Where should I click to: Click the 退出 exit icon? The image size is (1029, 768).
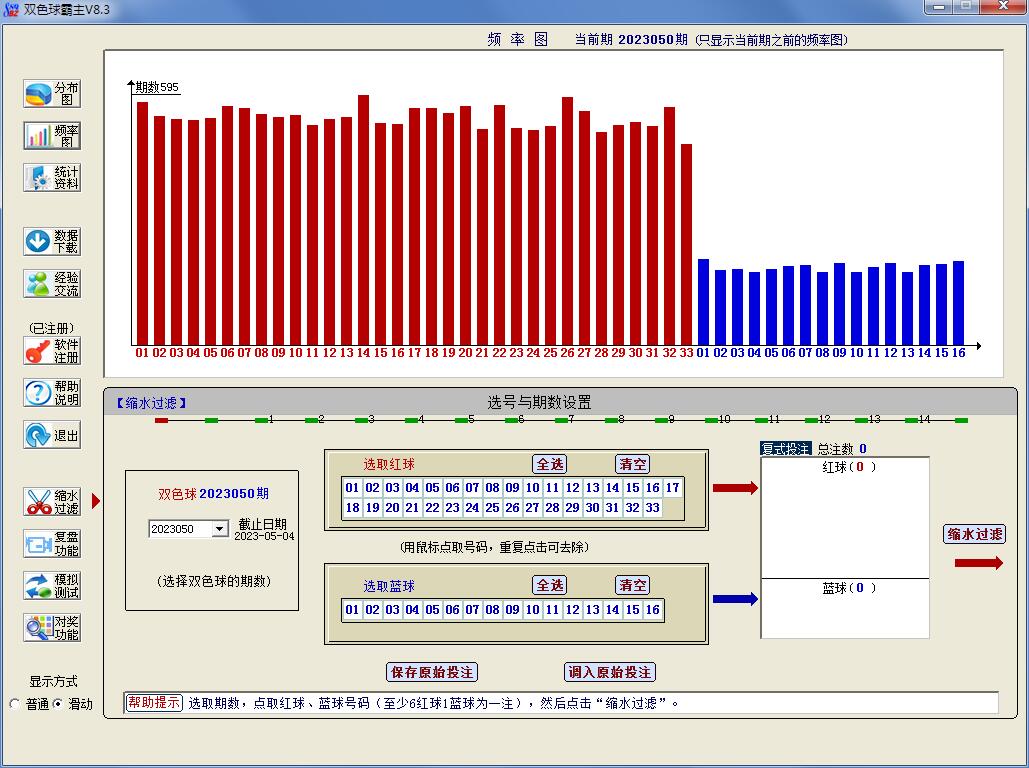pyautogui.click(x=40, y=435)
